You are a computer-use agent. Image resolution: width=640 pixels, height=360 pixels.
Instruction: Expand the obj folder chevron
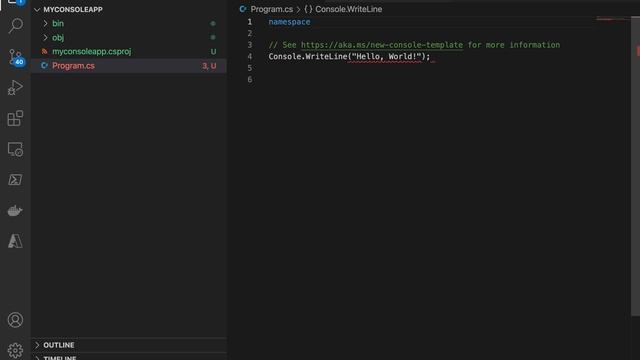45,38
